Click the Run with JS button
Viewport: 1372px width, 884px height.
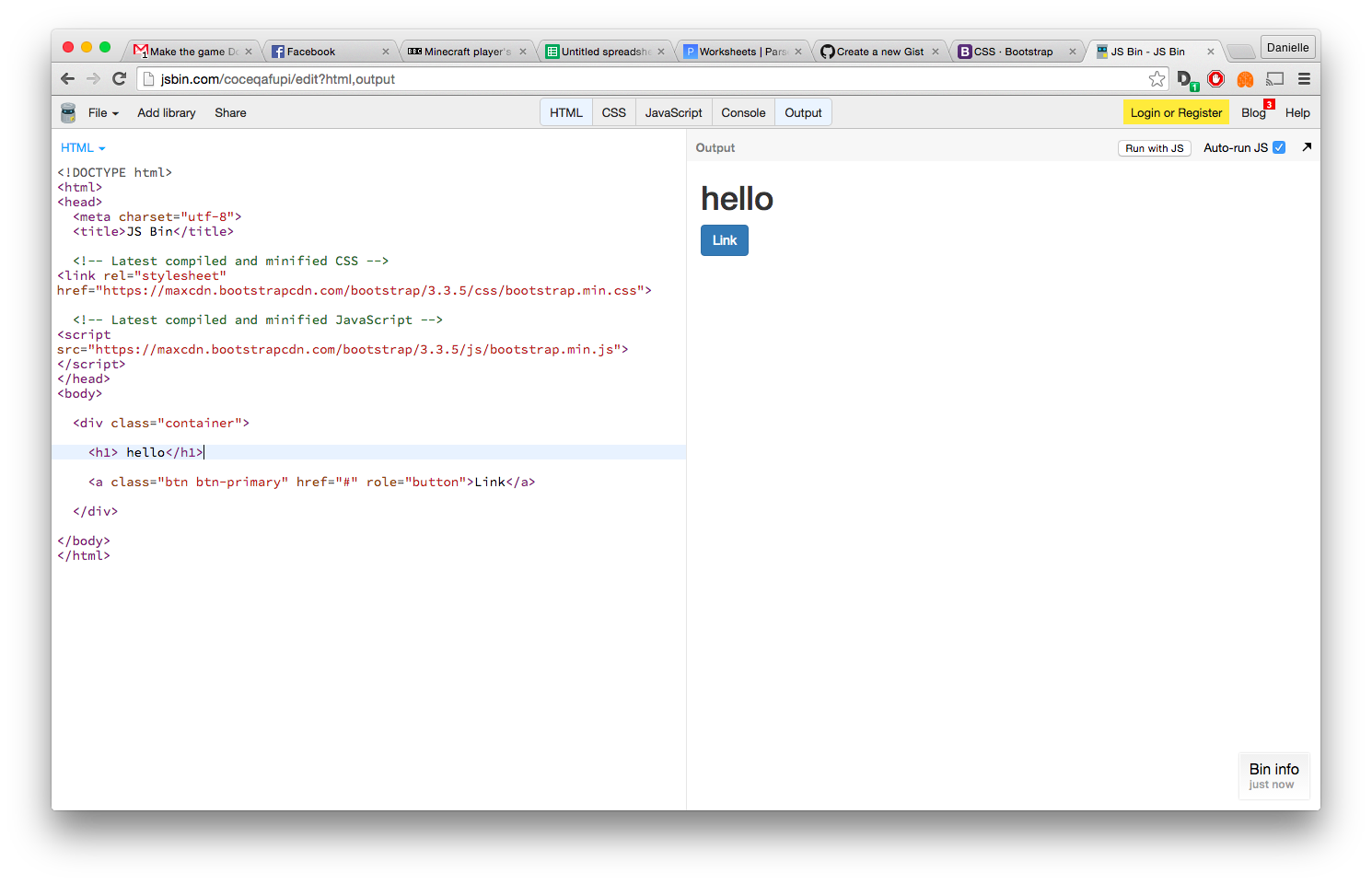1155,148
